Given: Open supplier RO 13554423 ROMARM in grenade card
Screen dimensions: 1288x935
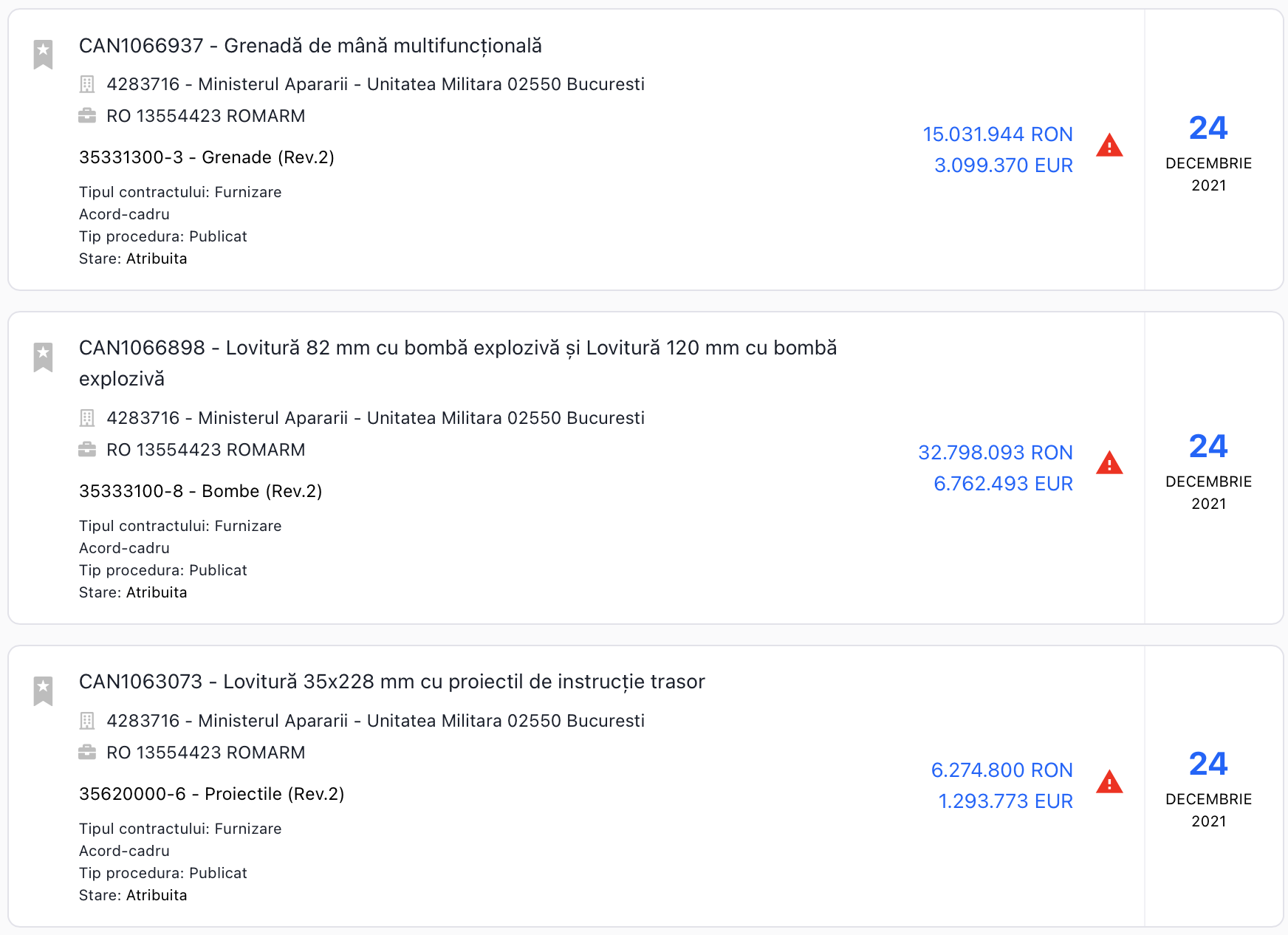Looking at the screenshot, I should tap(205, 116).
